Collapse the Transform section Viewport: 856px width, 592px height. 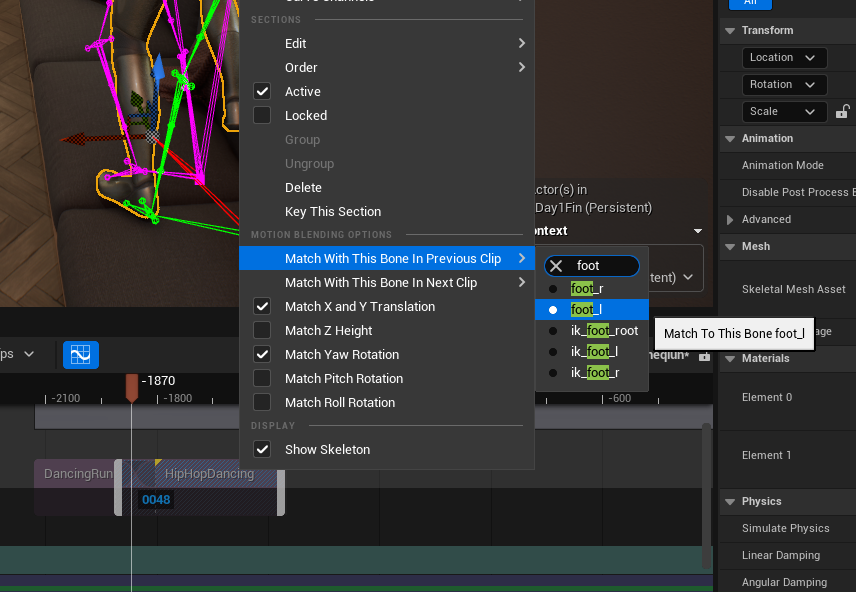point(730,31)
